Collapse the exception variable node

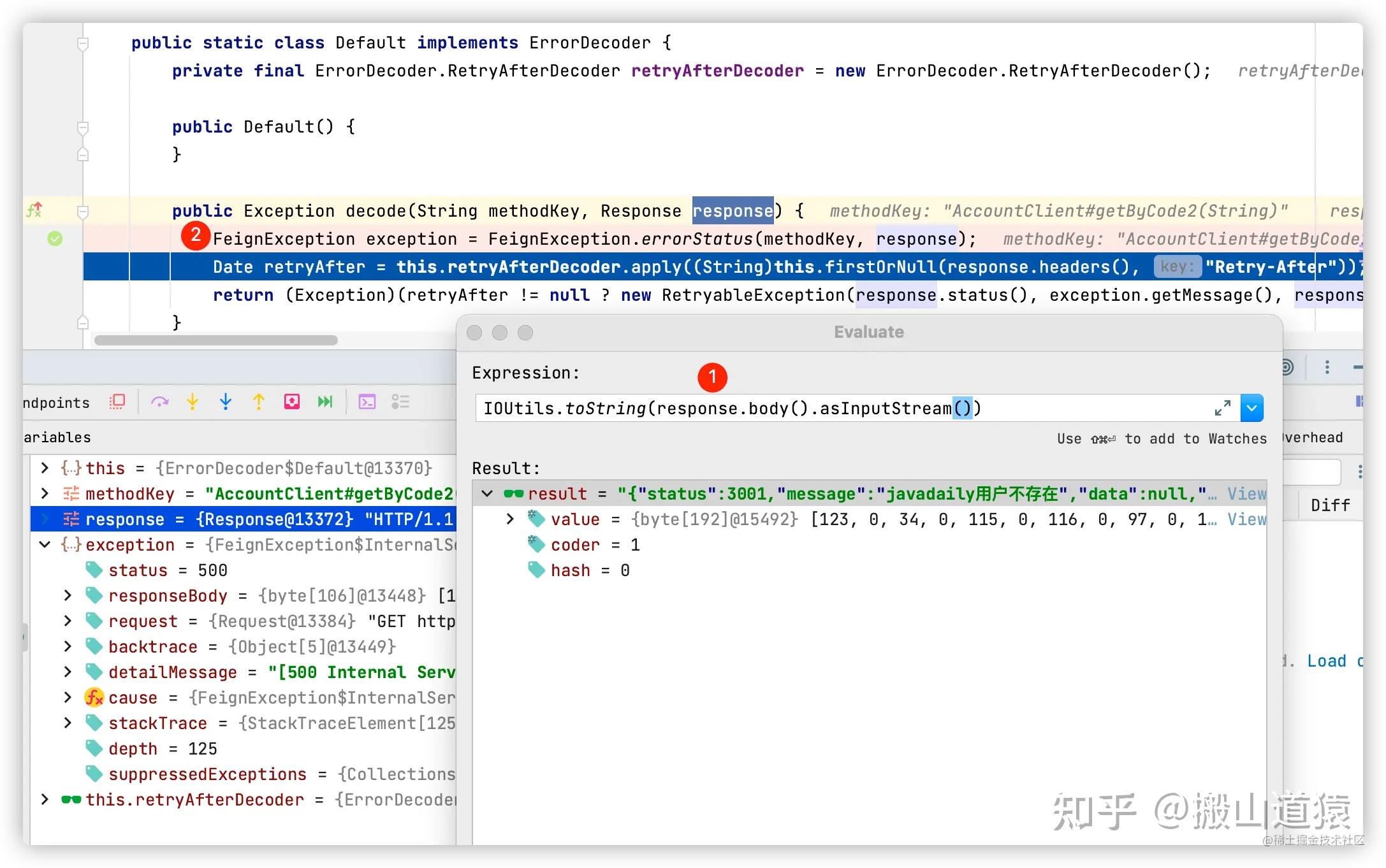click(x=45, y=545)
